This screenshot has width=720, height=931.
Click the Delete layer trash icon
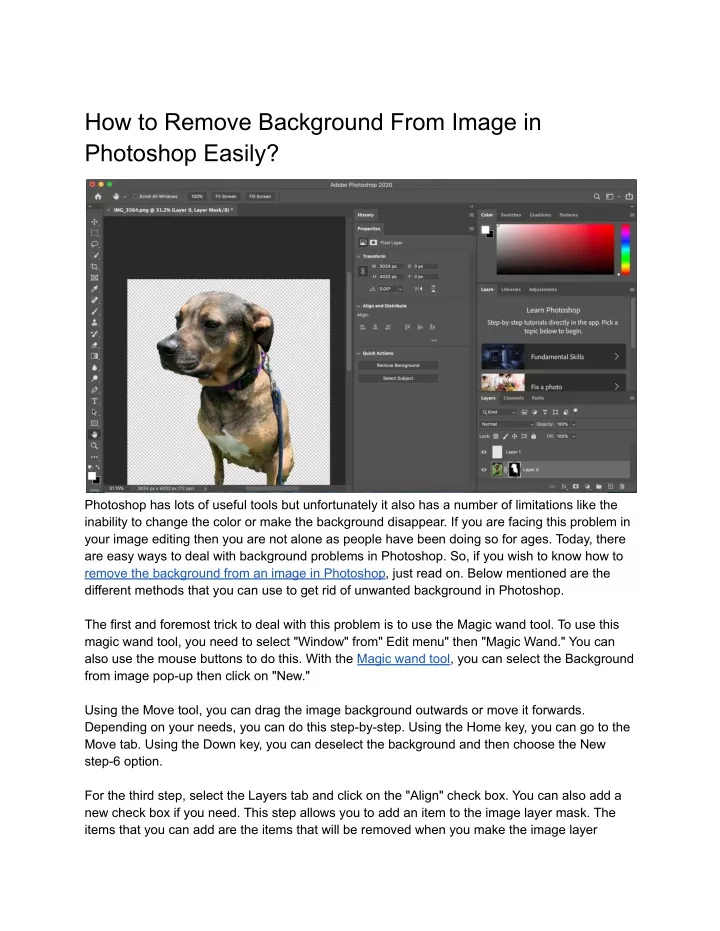pos(622,486)
